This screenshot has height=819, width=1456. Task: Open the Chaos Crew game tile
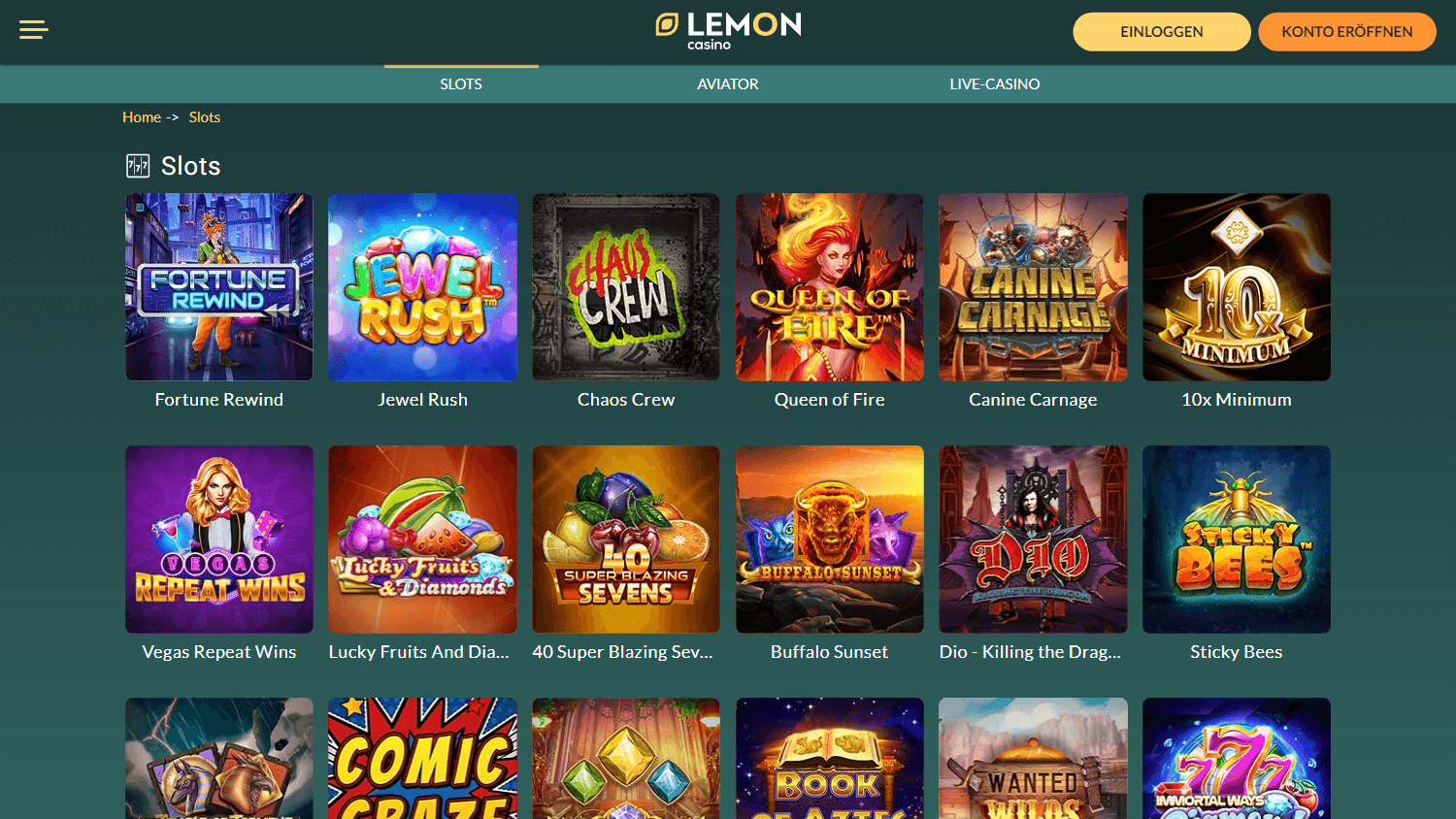(x=626, y=287)
